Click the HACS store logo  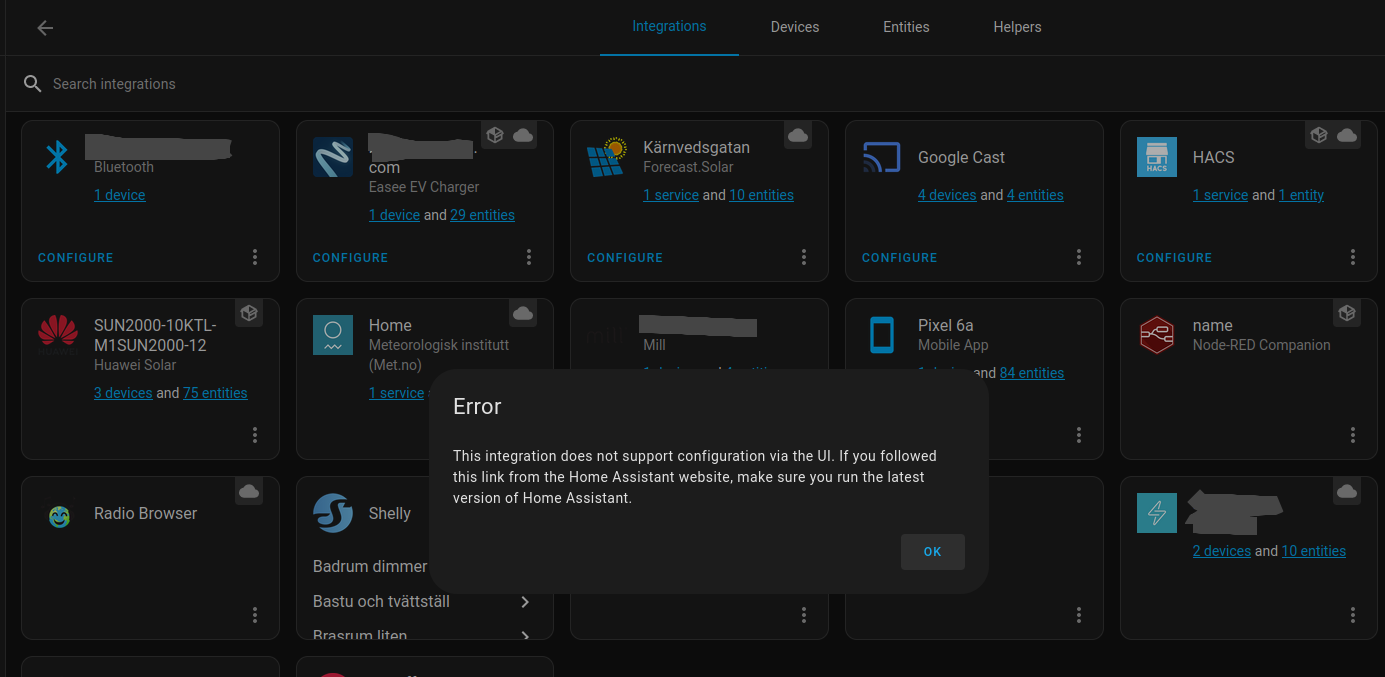point(1157,157)
